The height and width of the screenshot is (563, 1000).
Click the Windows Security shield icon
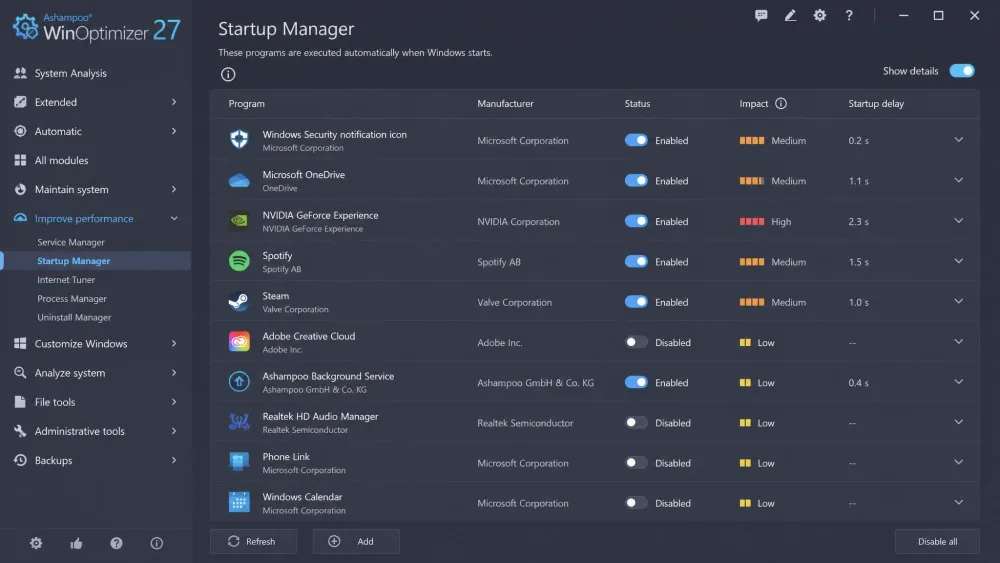click(239, 140)
